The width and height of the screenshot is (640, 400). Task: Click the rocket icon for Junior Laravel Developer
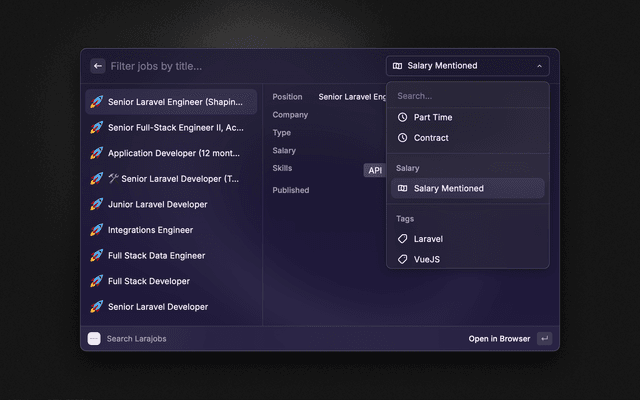coord(97,204)
